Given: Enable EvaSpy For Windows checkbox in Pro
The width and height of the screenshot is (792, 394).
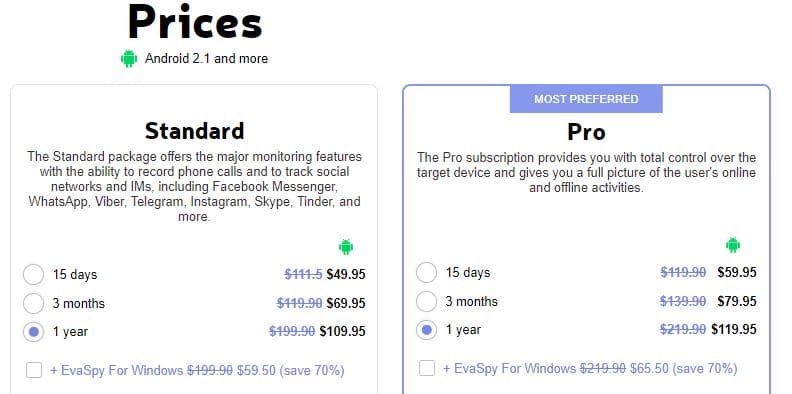Looking at the screenshot, I should point(427,368).
